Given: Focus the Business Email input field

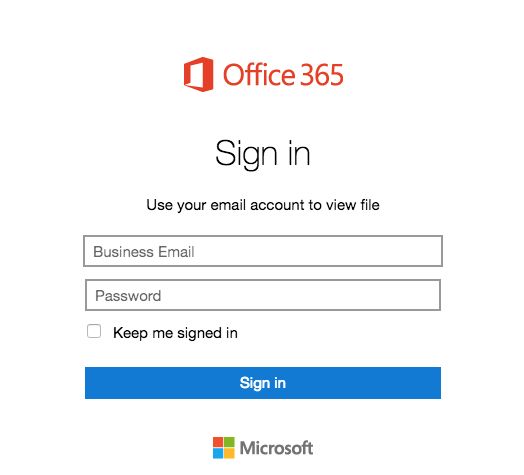Looking at the screenshot, I should (263, 251).
